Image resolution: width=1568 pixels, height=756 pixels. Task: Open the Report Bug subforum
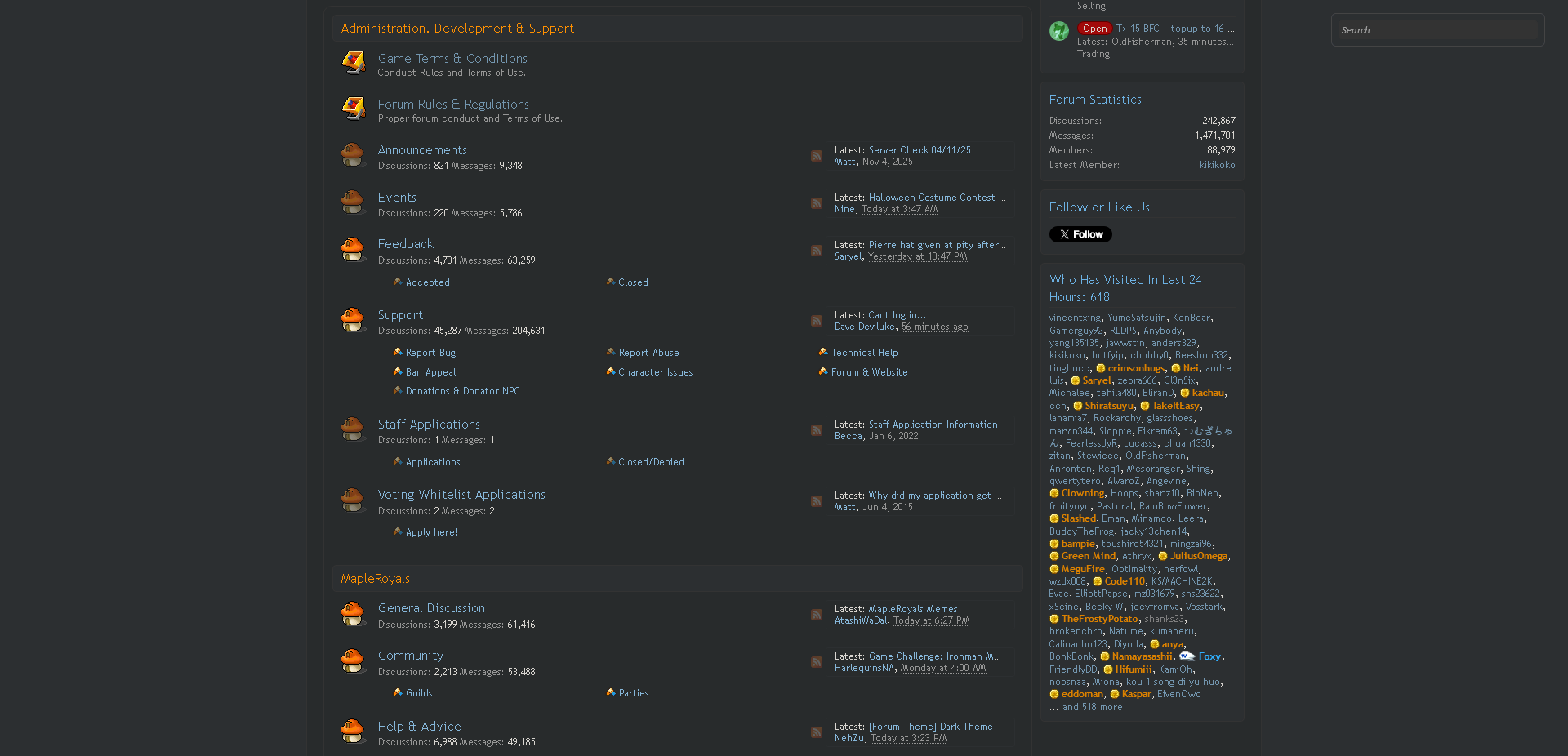(x=430, y=353)
